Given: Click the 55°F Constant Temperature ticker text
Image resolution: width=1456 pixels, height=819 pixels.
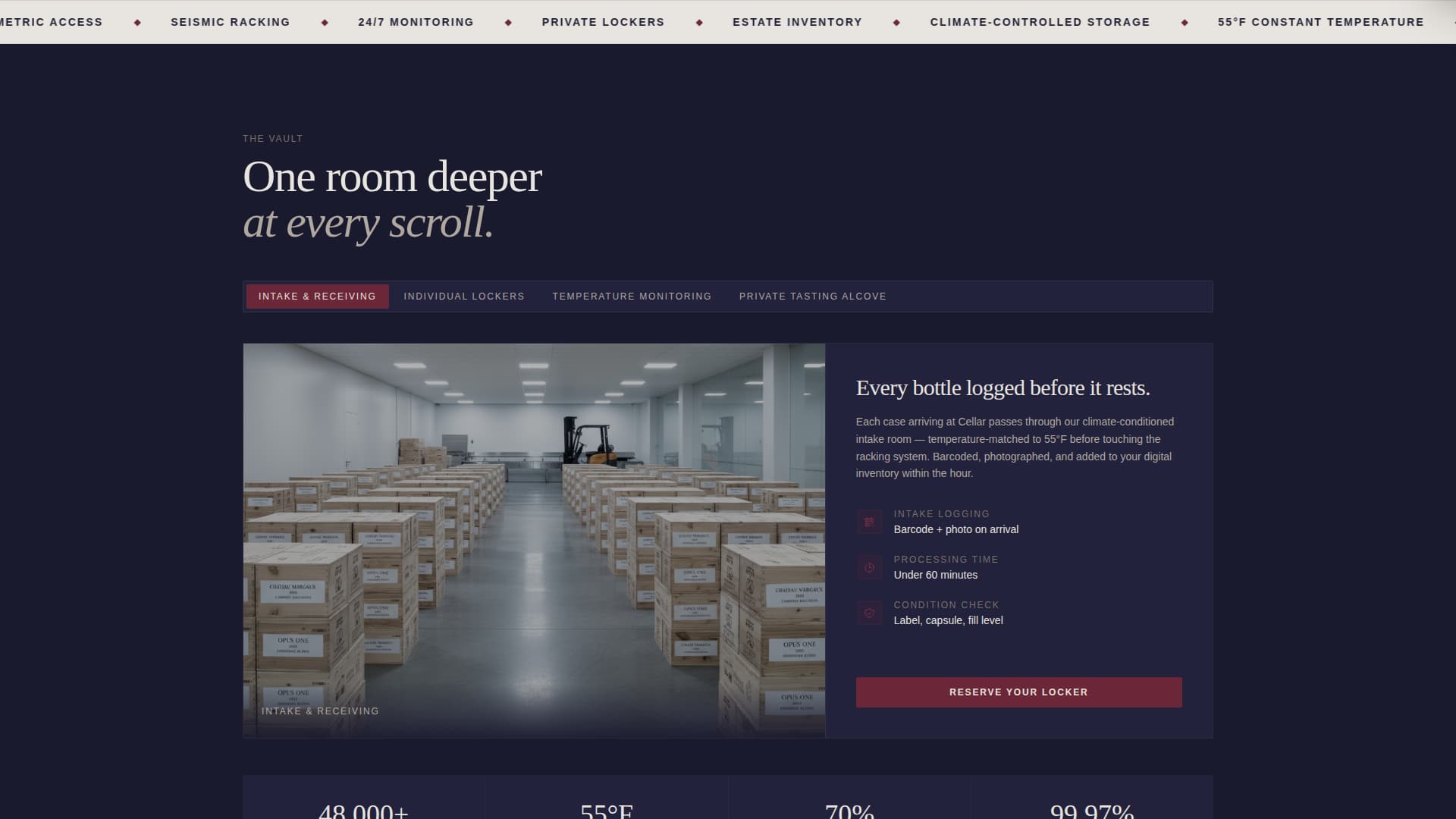Looking at the screenshot, I should pos(1321,22).
